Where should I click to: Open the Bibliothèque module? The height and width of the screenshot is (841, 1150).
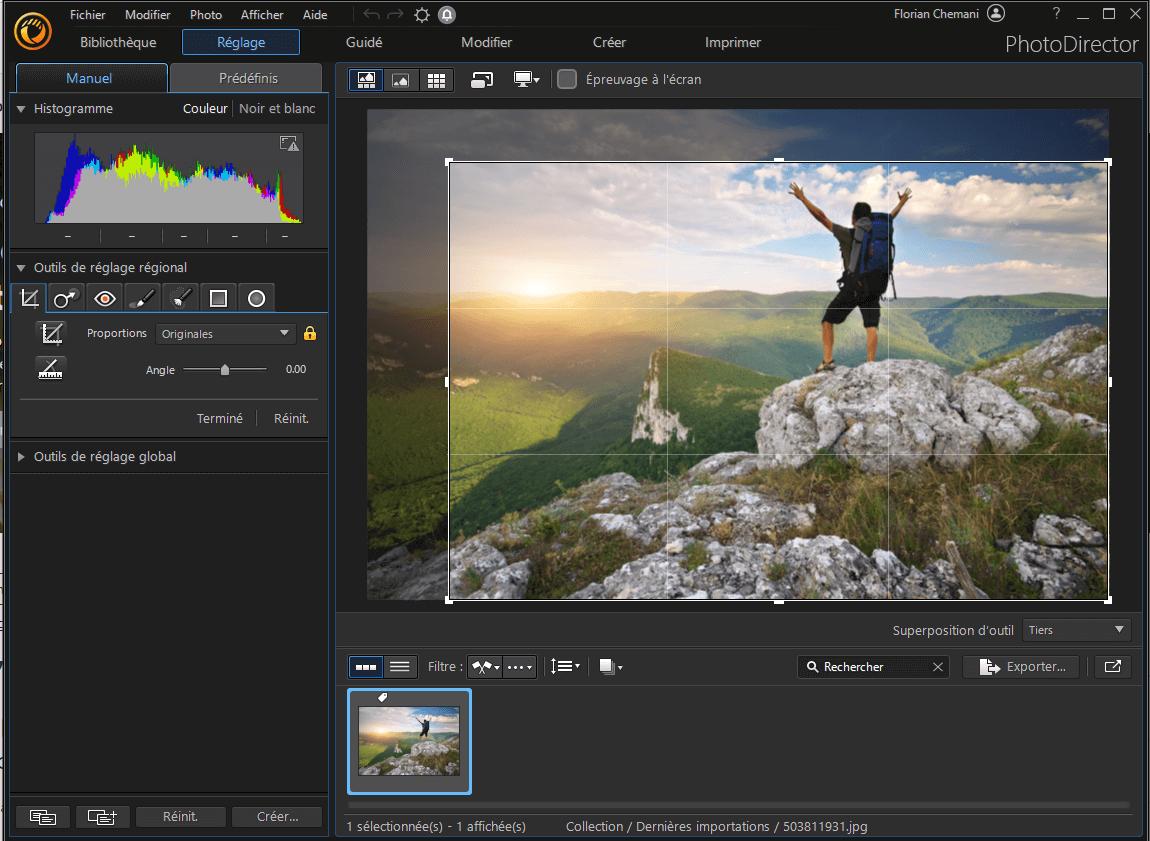(117, 42)
